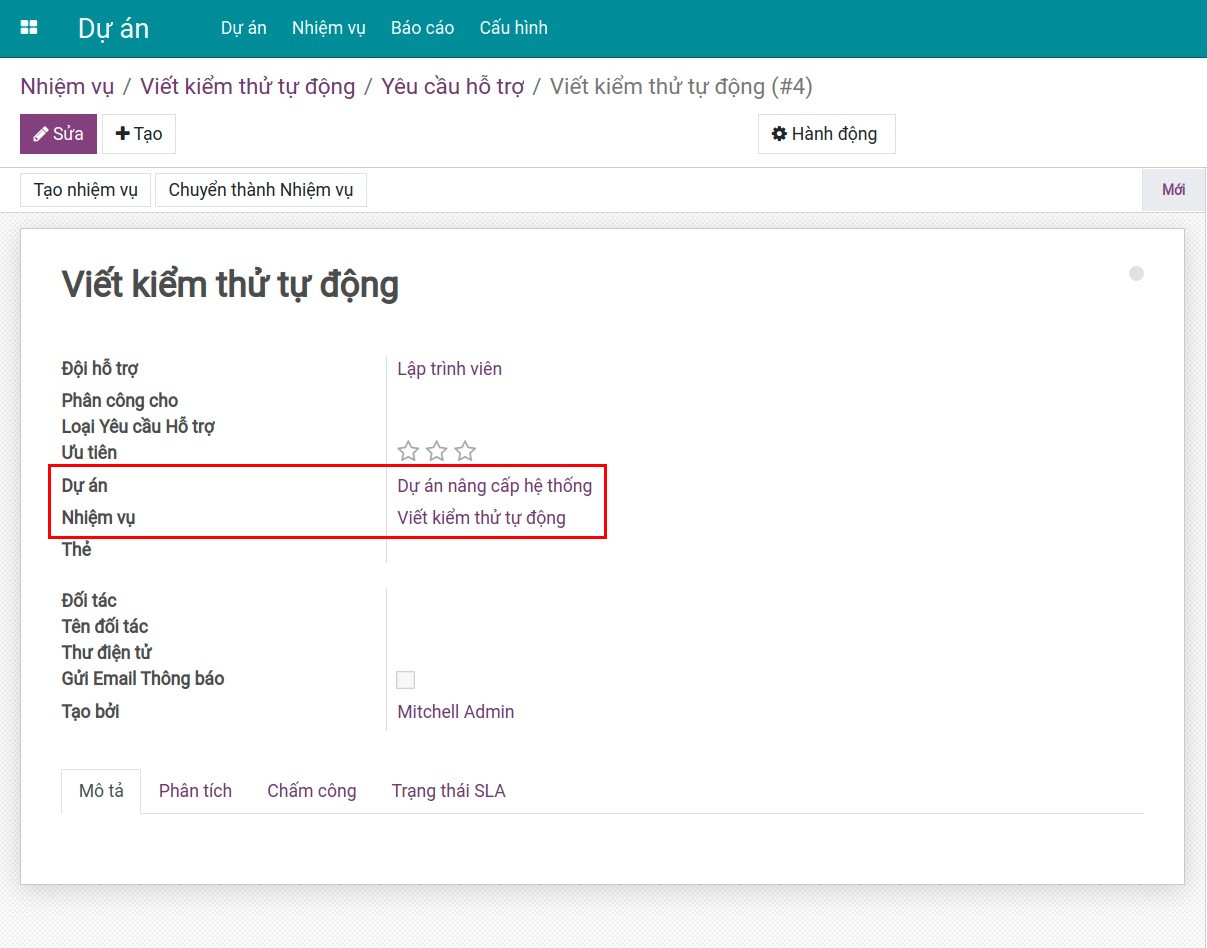Image resolution: width=1207 pixels, height=948 pixels.
Task: Set priority to third star
Action: click(x=465, y=451)
